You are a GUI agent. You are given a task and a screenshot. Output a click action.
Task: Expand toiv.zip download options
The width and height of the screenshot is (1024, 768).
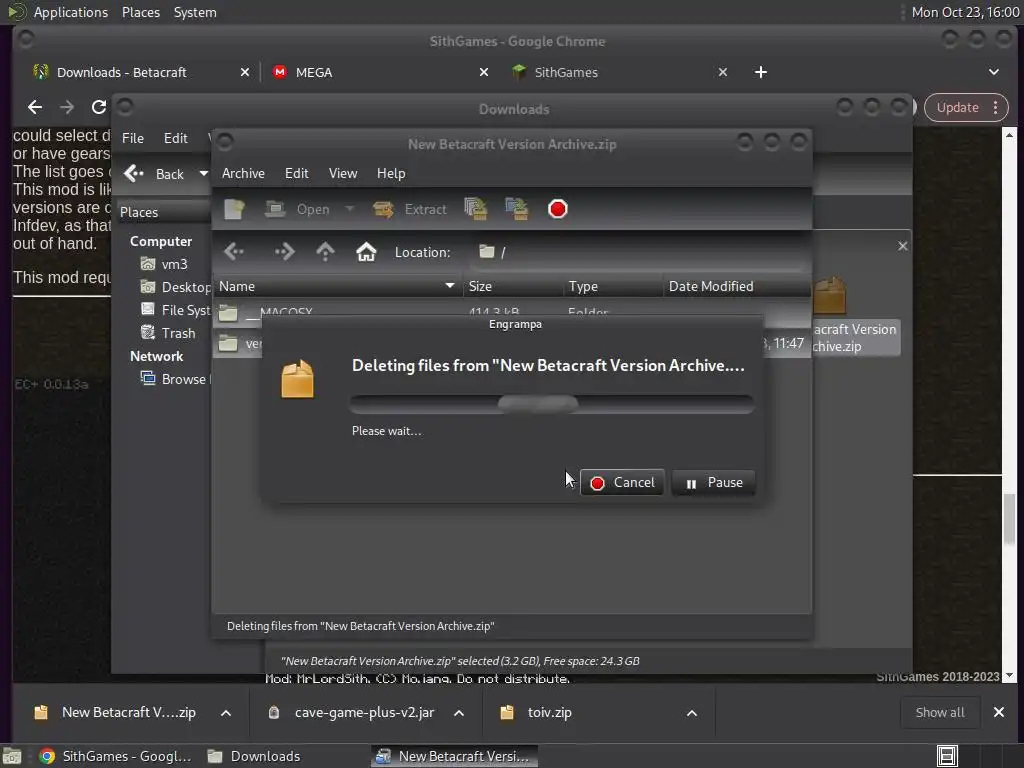click(x=692, y=713)
